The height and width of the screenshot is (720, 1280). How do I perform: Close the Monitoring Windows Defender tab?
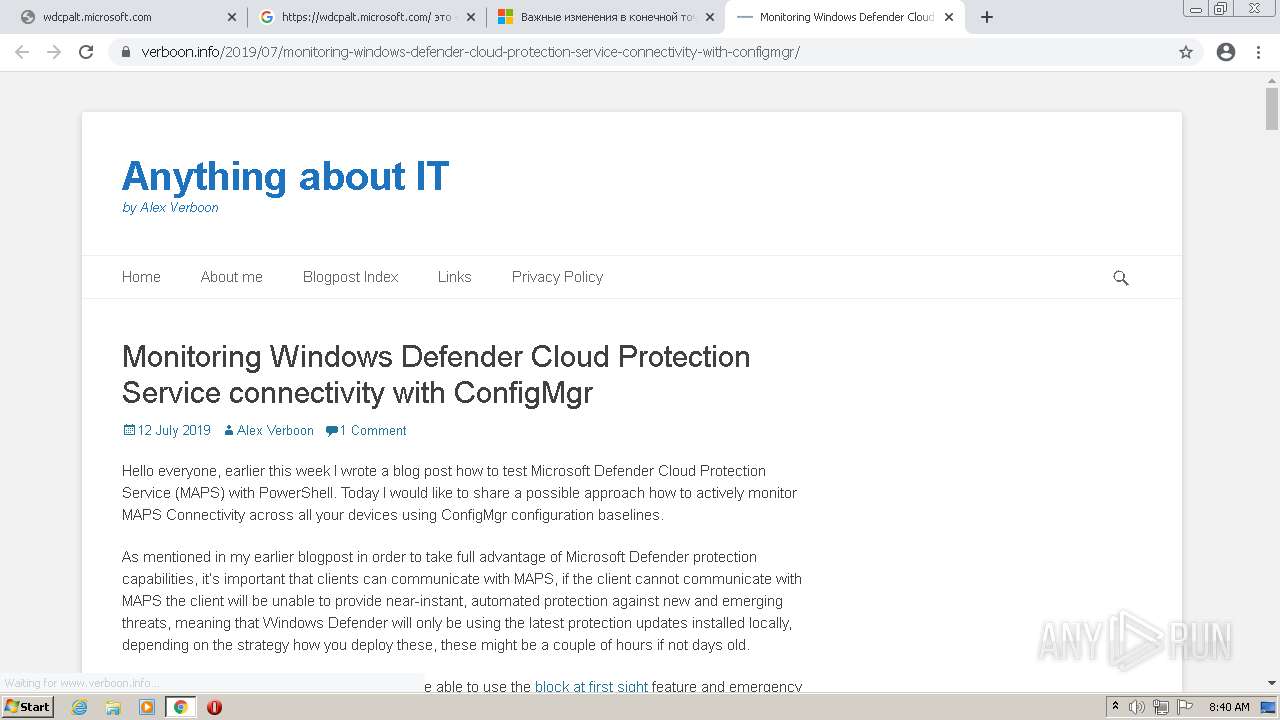pyautogui.click(x=949, y=17)
